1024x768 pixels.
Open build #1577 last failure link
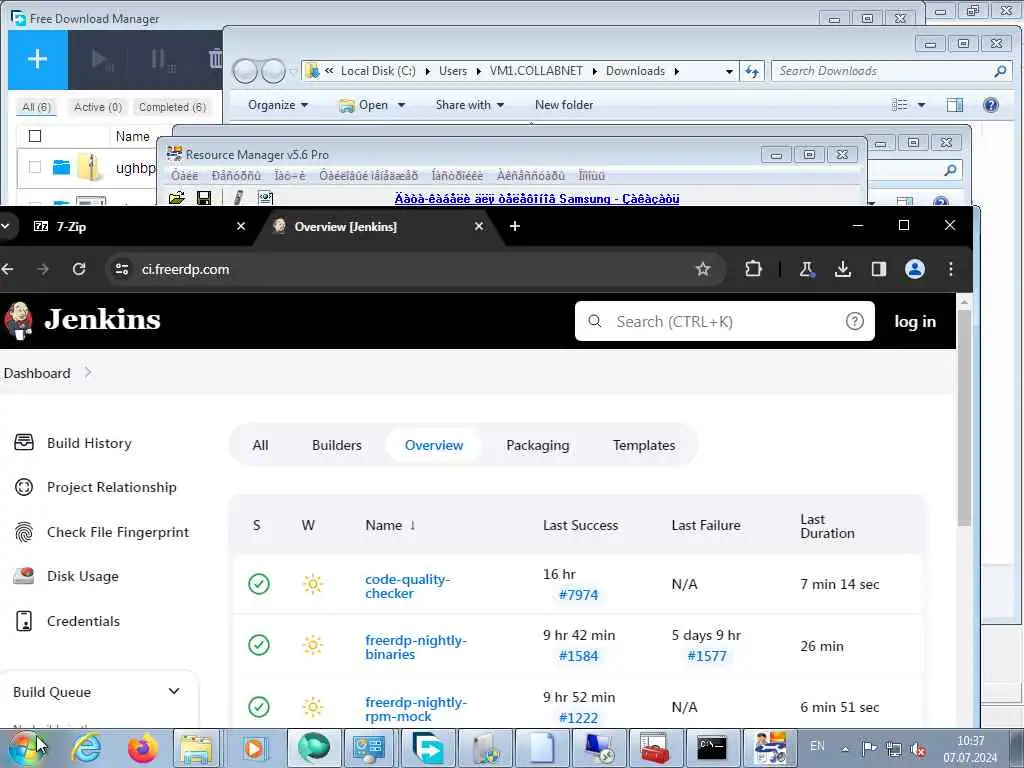coord(707,656)
